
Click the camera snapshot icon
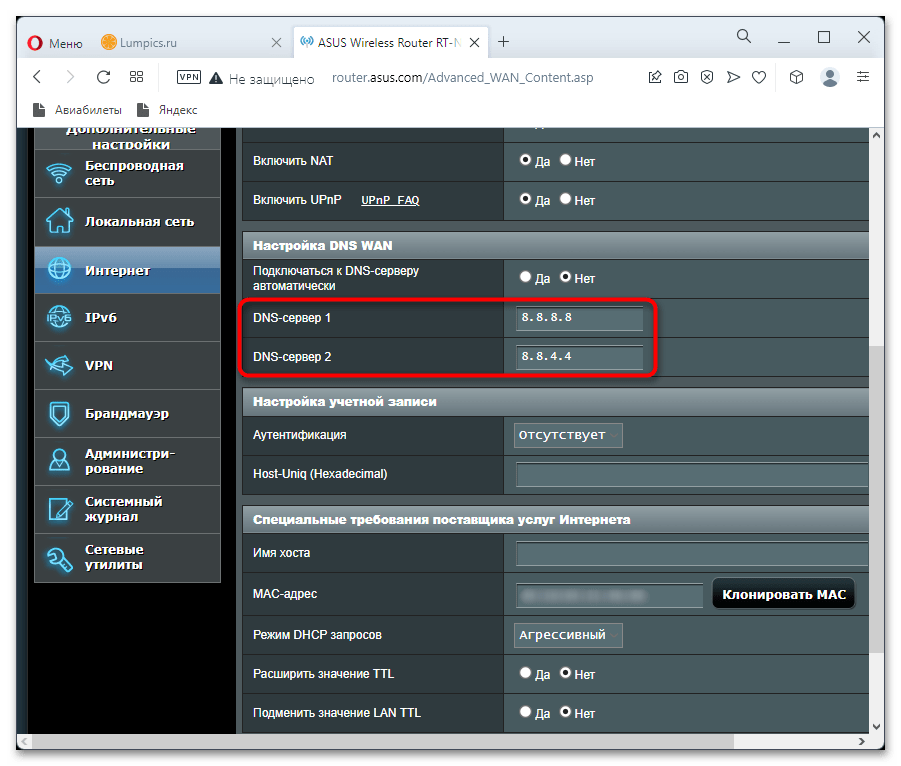(x=681, y=77)
